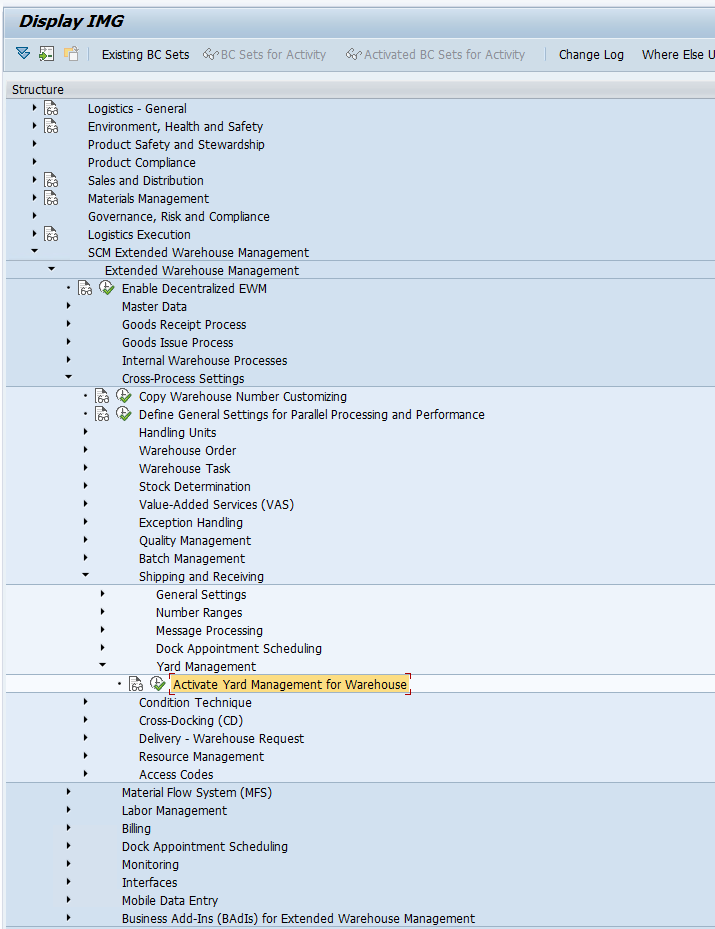Click Existing BC Sets button
The image size is (715, 929).
tap(145, 55)
